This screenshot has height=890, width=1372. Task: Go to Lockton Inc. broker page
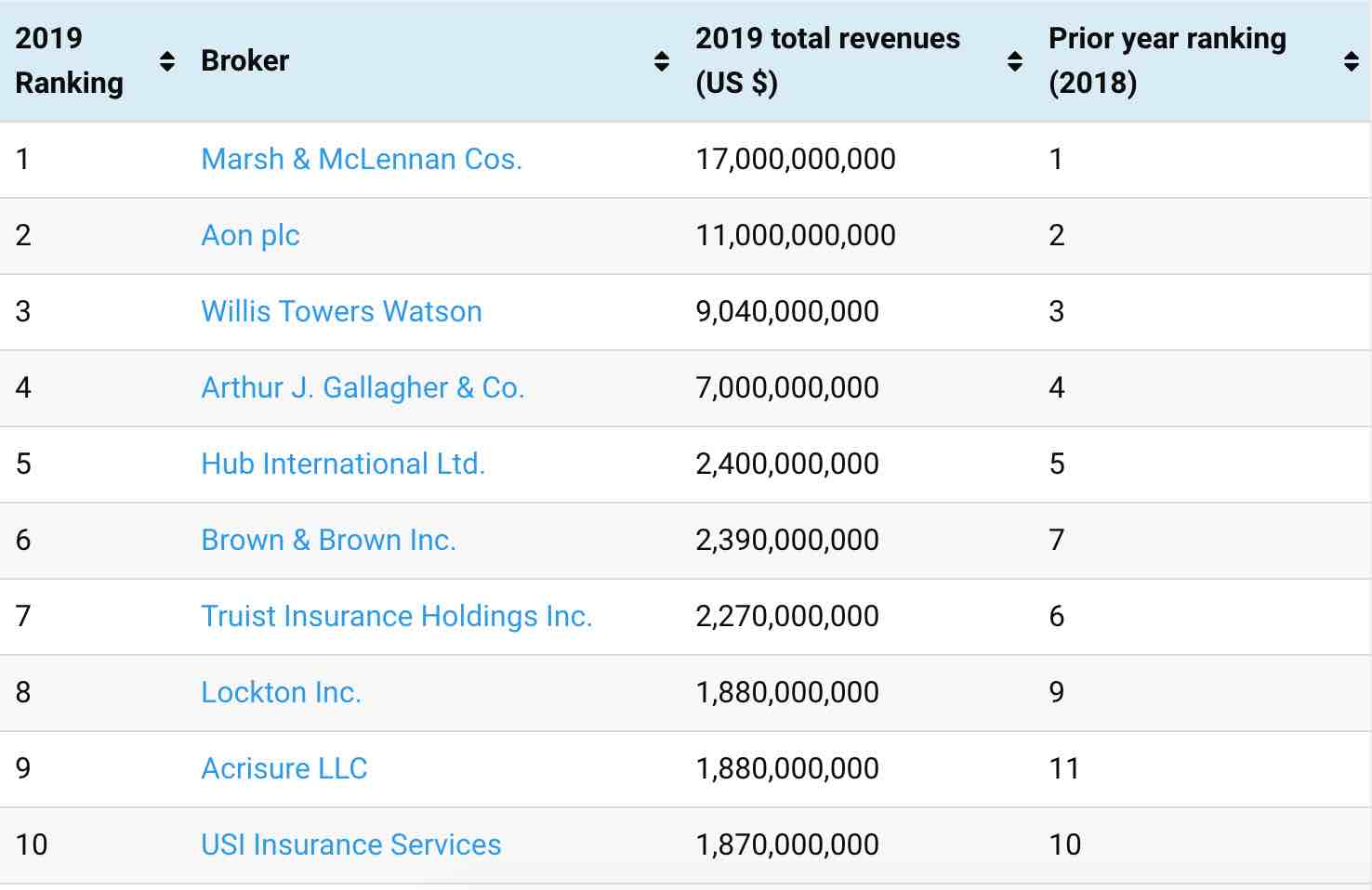(281, 692)
